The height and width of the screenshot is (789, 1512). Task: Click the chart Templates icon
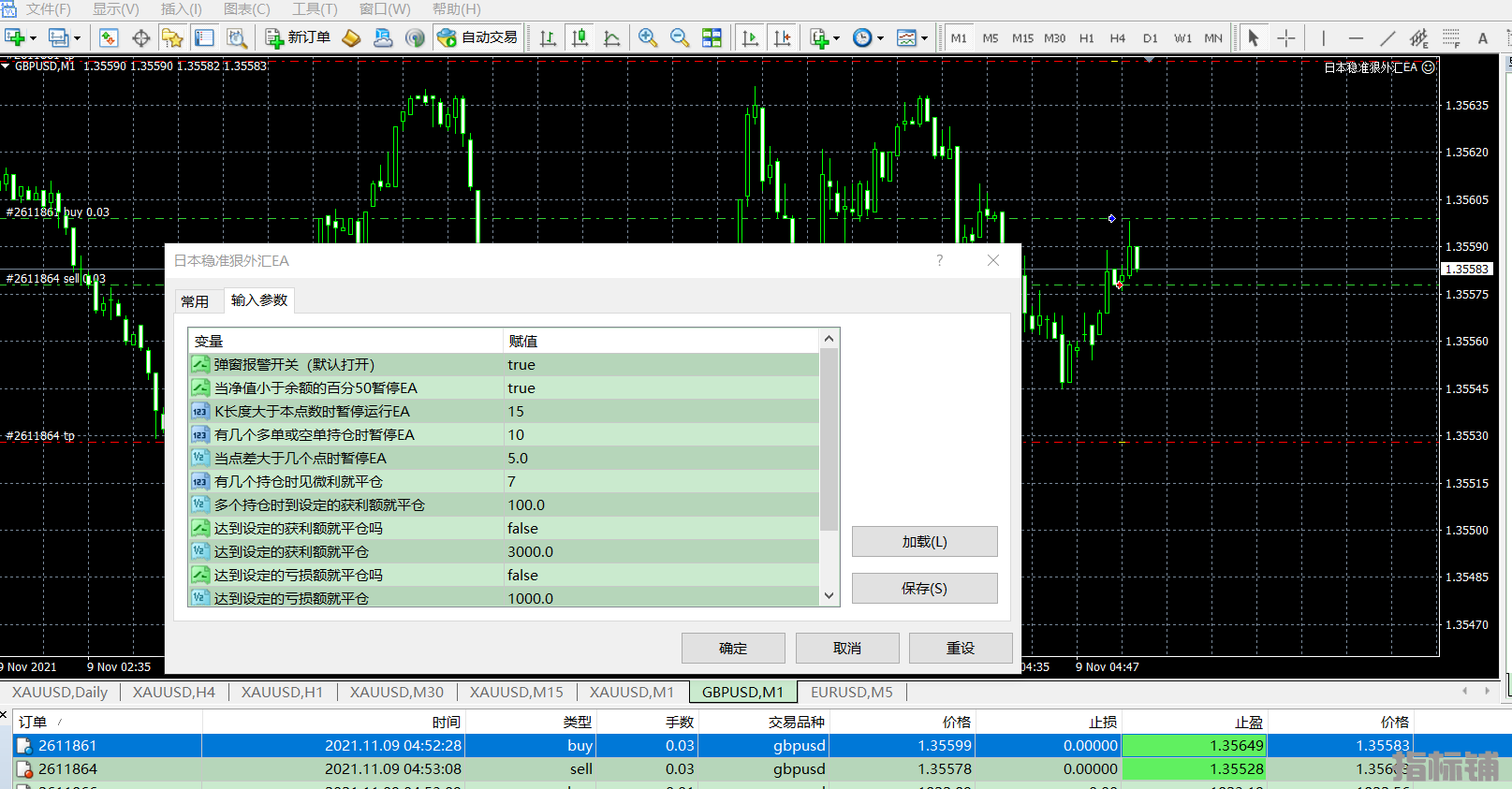tap(906, 37)
